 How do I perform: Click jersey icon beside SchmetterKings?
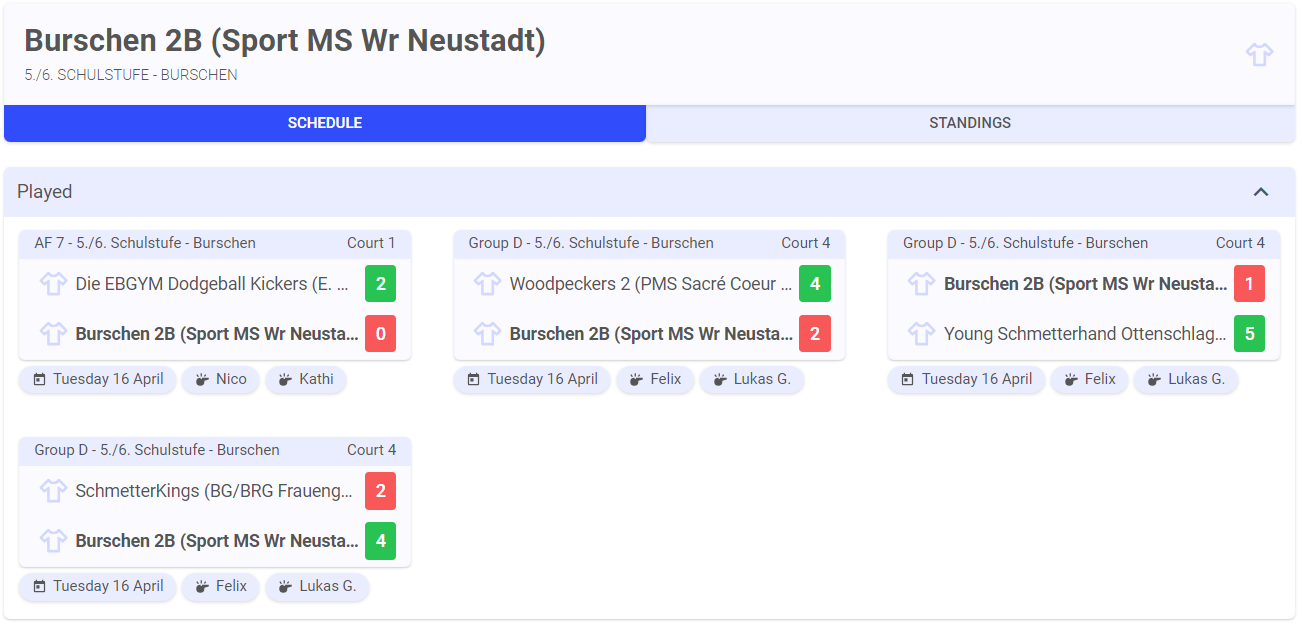tap(53, 491)
